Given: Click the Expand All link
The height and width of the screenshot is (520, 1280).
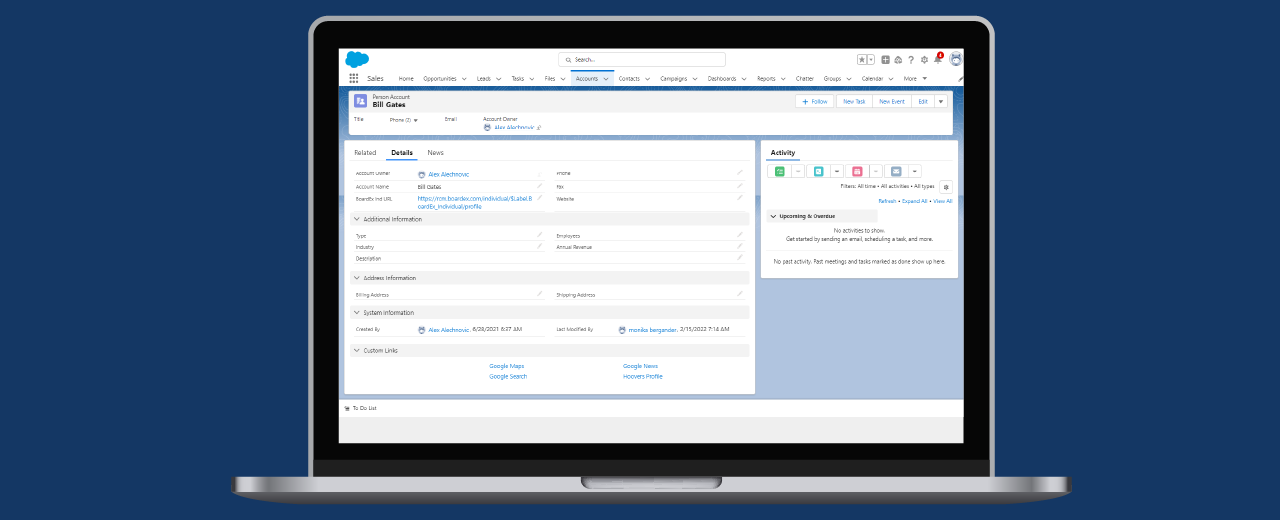Looking at the screenshot, I should [x=915, y=201].
